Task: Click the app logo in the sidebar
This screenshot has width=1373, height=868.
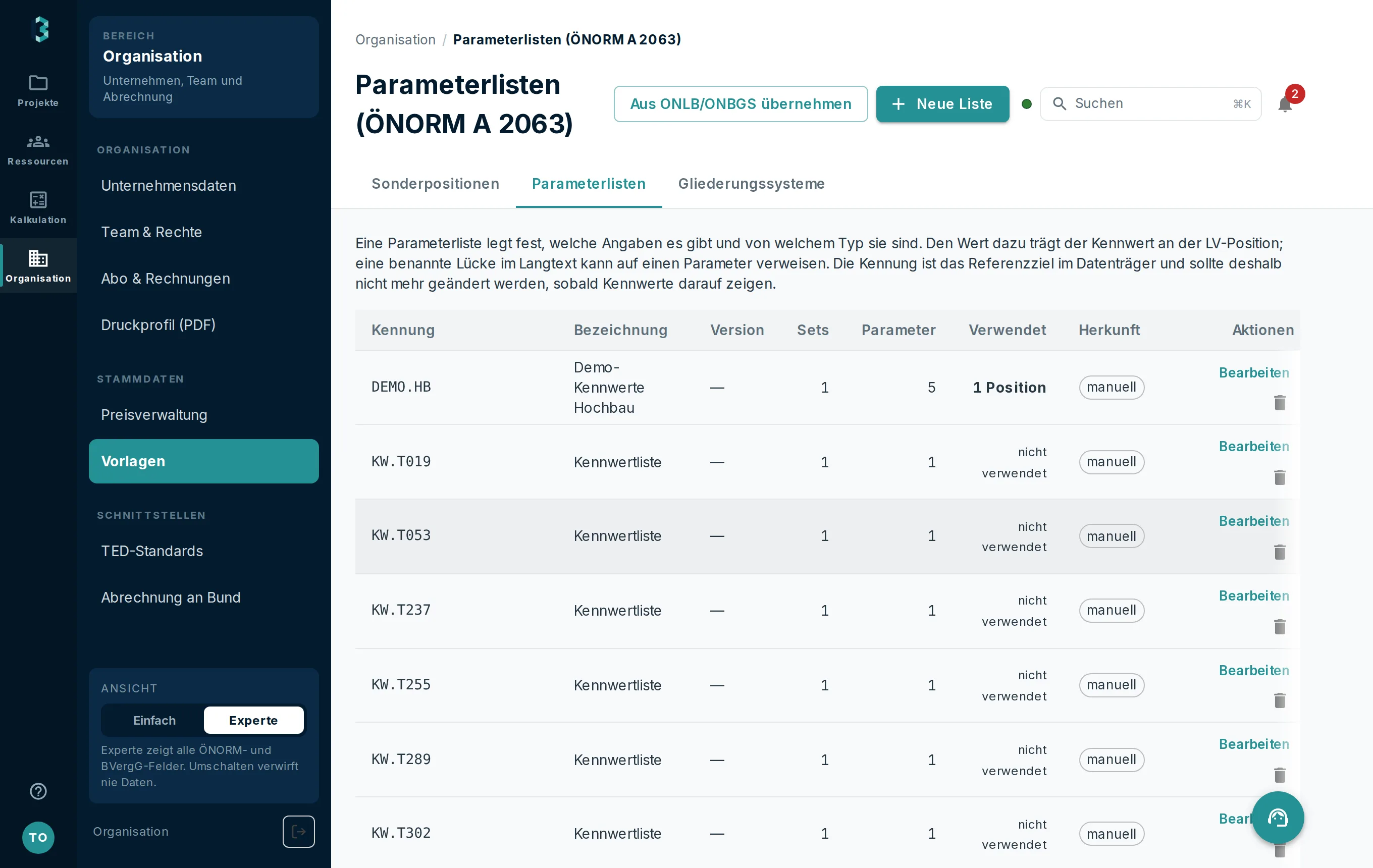Action: (40, 30)
